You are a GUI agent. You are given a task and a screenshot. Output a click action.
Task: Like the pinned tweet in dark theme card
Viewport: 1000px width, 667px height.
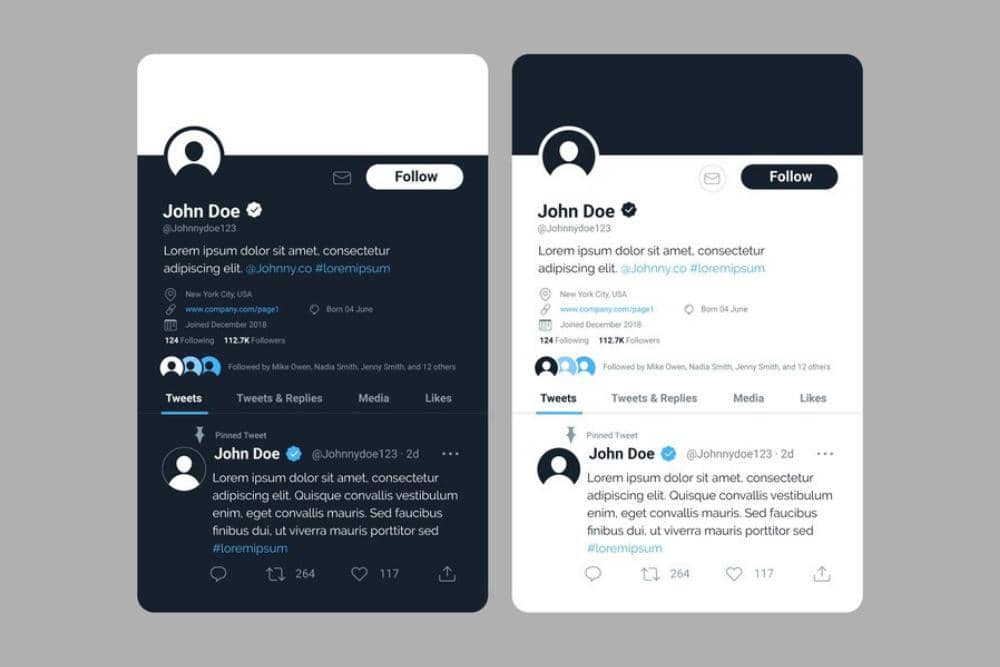(359, 574)
